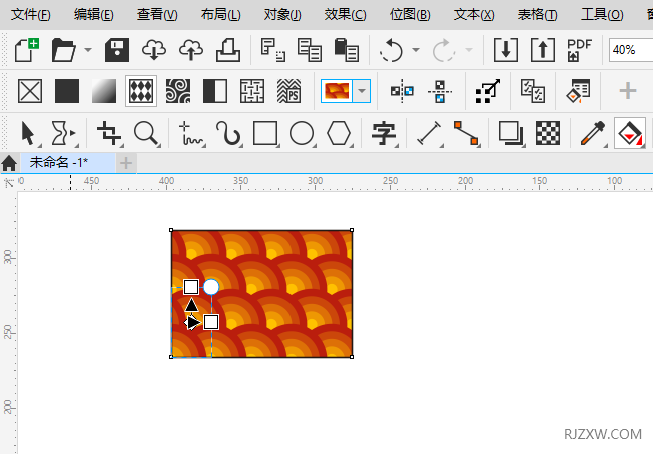The width and height of the screenshot is (653, 454).
Task: Select the Text tool 字
Action: click(x=384, y=133)
